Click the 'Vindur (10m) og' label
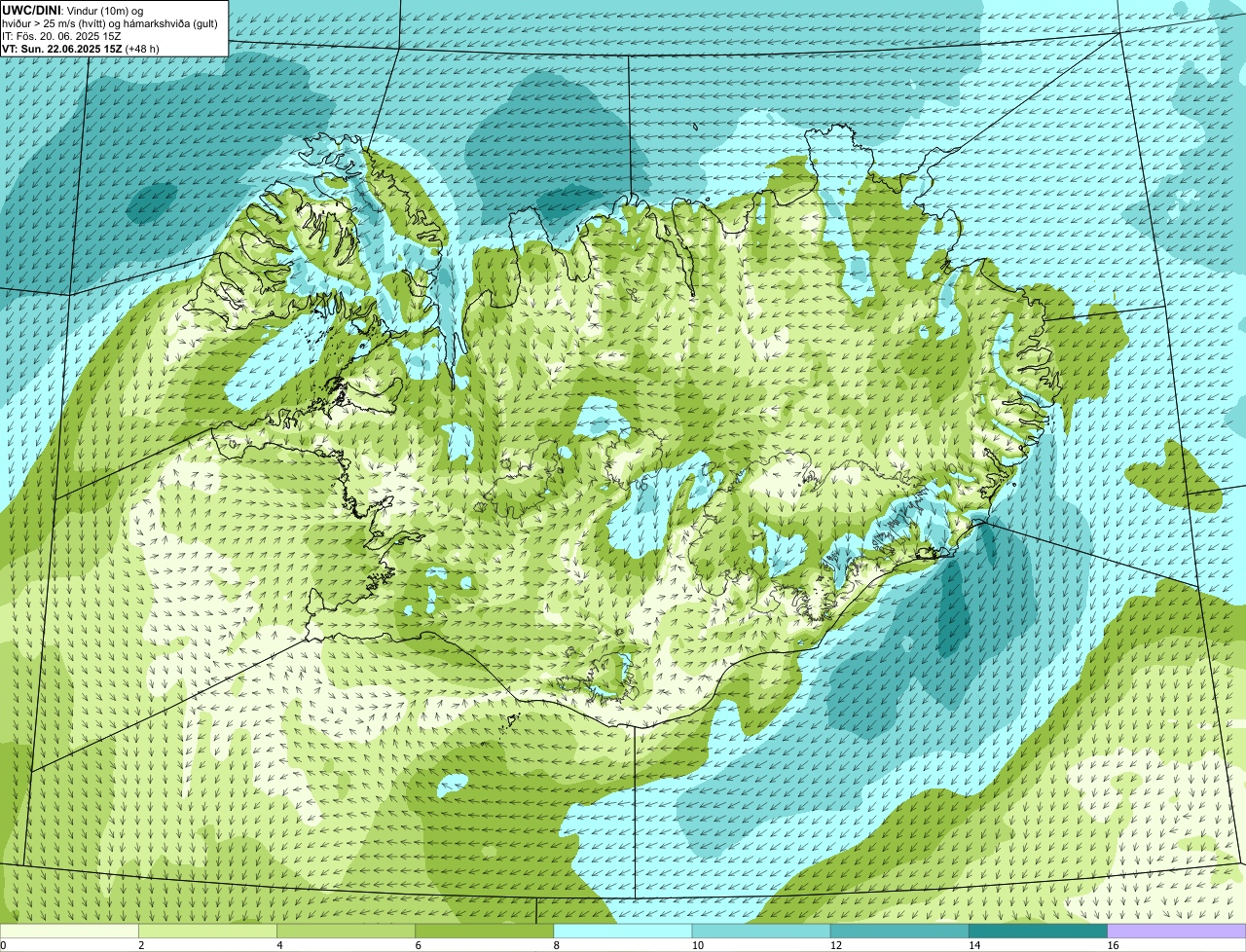The width and height of the screenshot is (1246, 952). click(104, 11)
